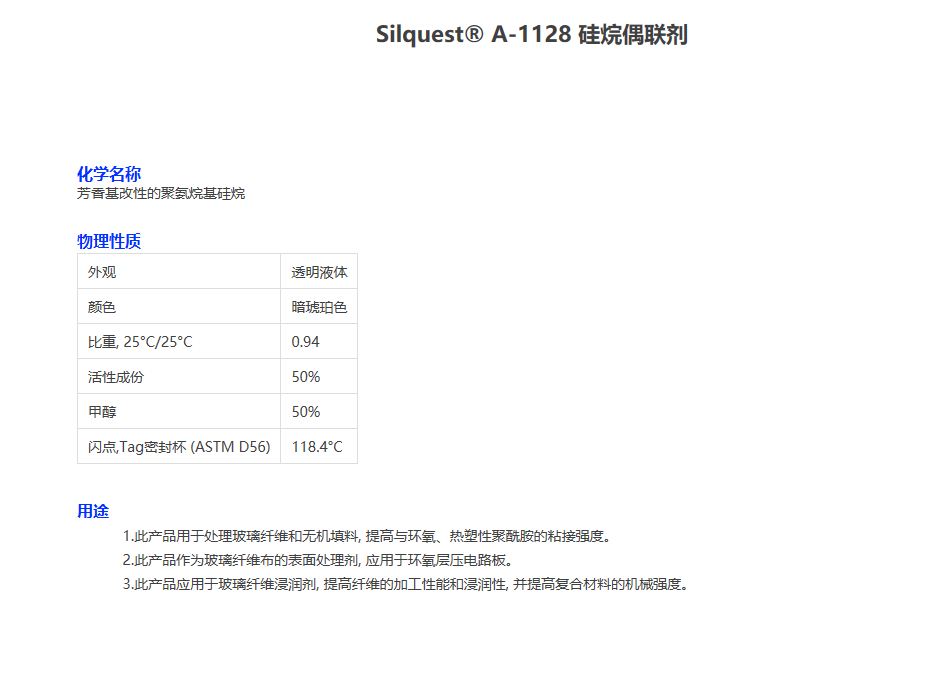Screen dimensions: 933x674
Task: Click the 0.94 specific gravity value
Action: (305, 342)
